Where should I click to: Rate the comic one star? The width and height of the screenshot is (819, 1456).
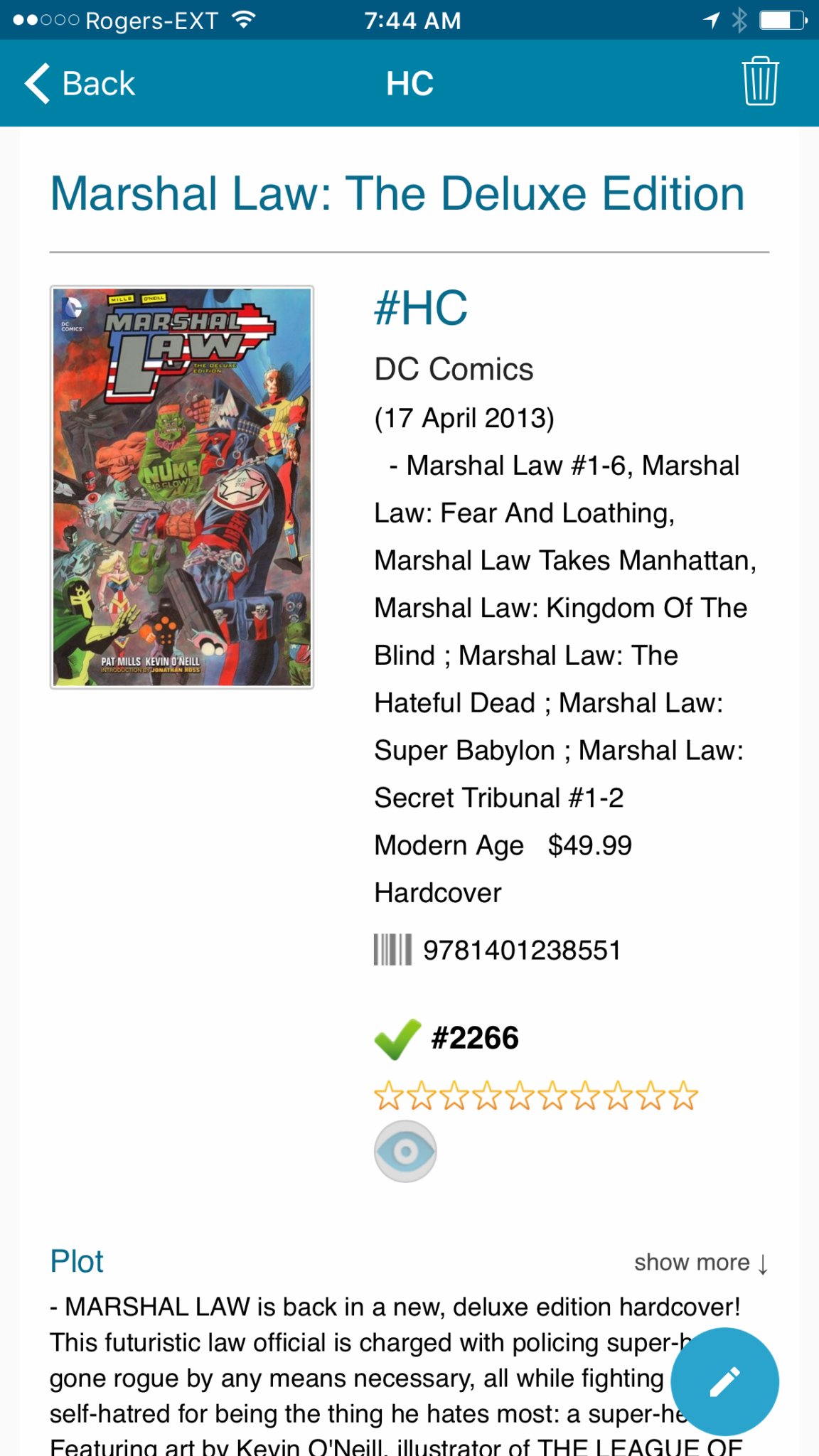[388, 1096]
